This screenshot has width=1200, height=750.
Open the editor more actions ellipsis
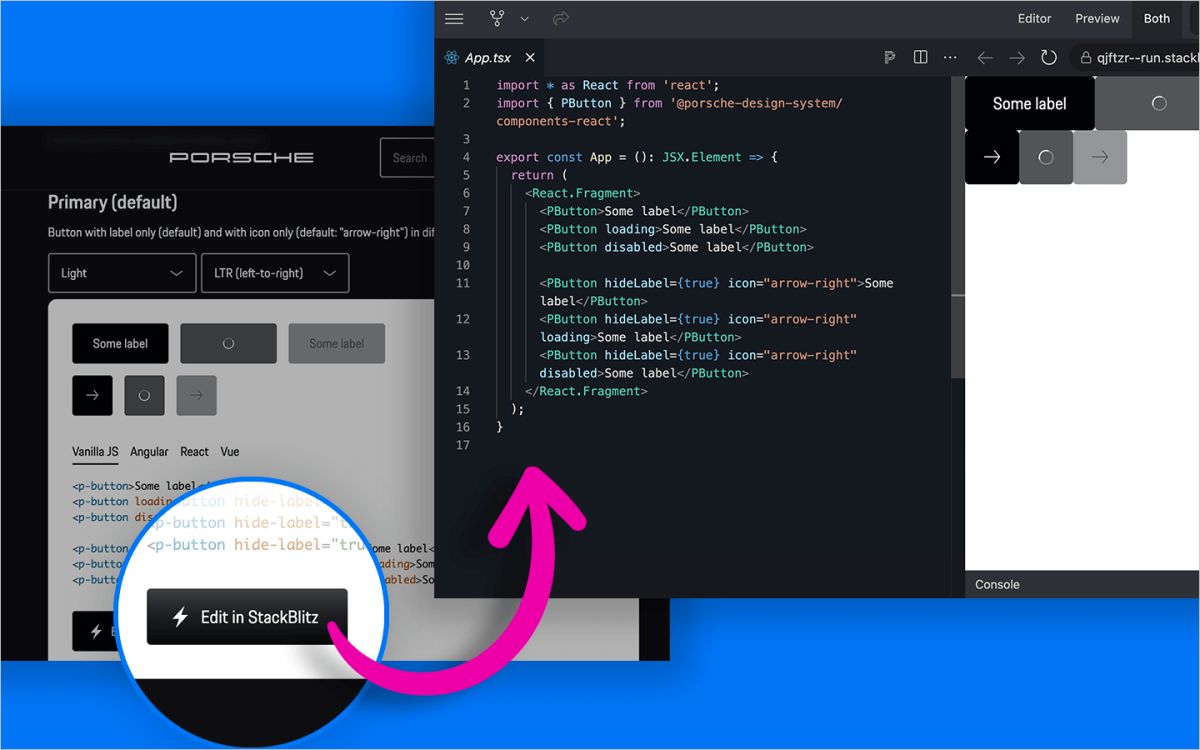click(950, 58)
